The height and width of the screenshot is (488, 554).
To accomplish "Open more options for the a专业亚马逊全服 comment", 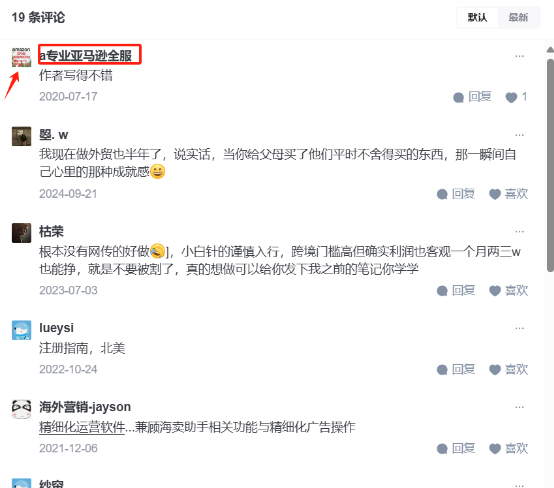I will point(519,56).
